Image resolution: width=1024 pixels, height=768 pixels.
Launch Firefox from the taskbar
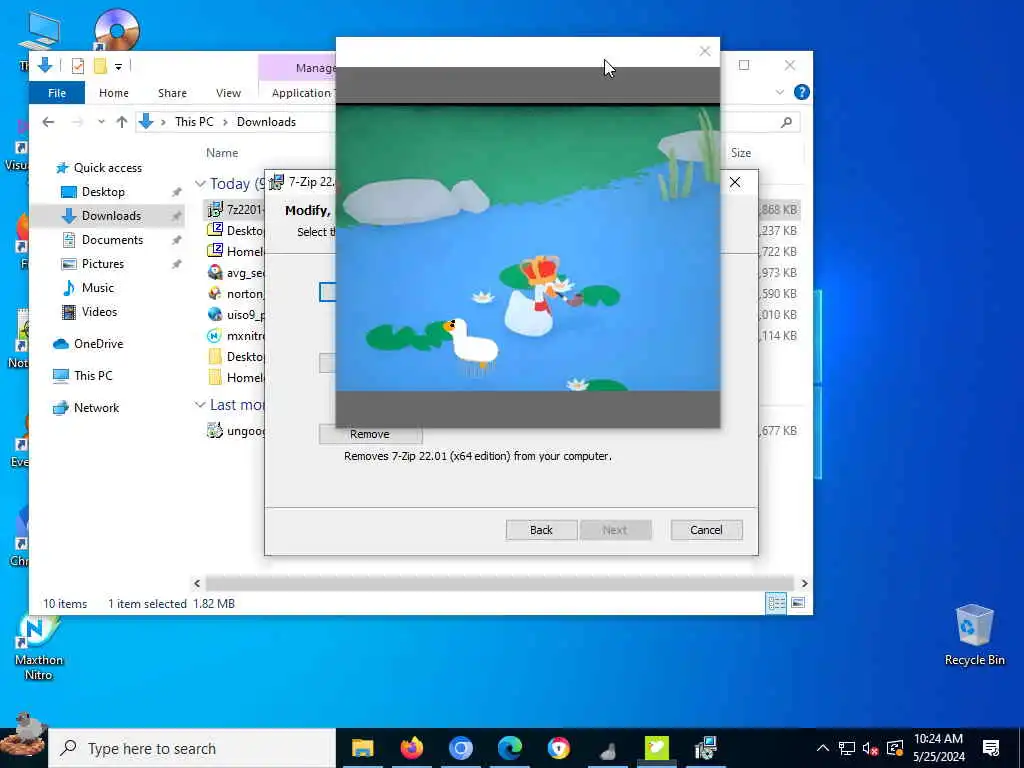pyautogui.click(x=411, y=748)
